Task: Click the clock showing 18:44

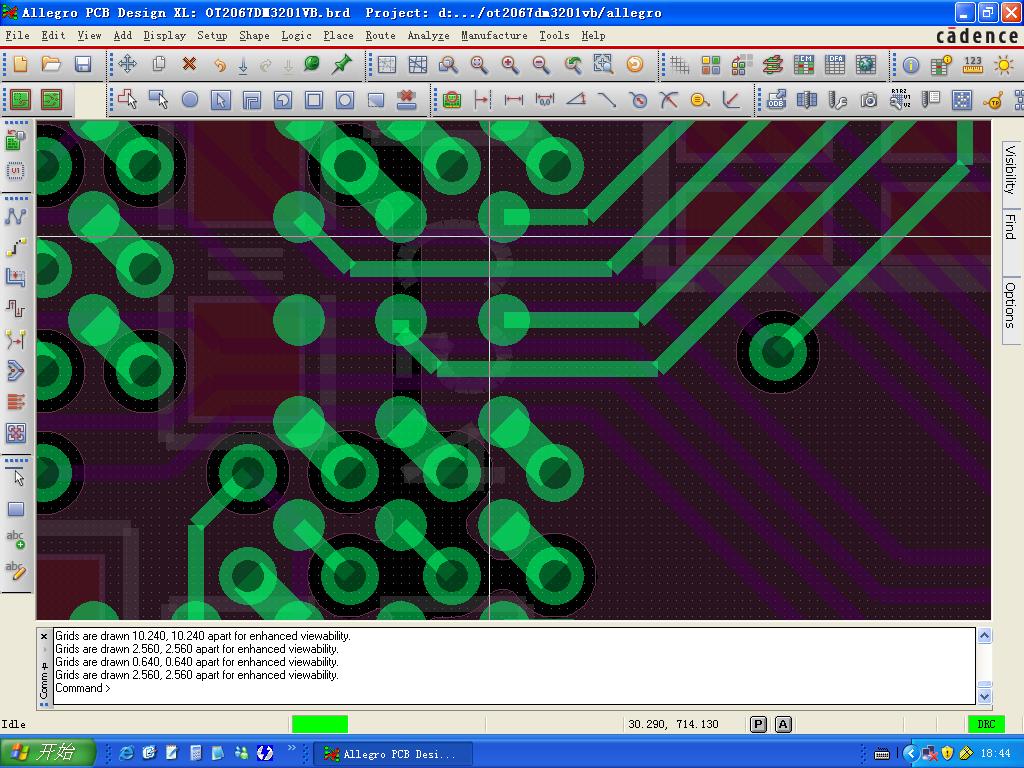Action: (x=995, y=754)
